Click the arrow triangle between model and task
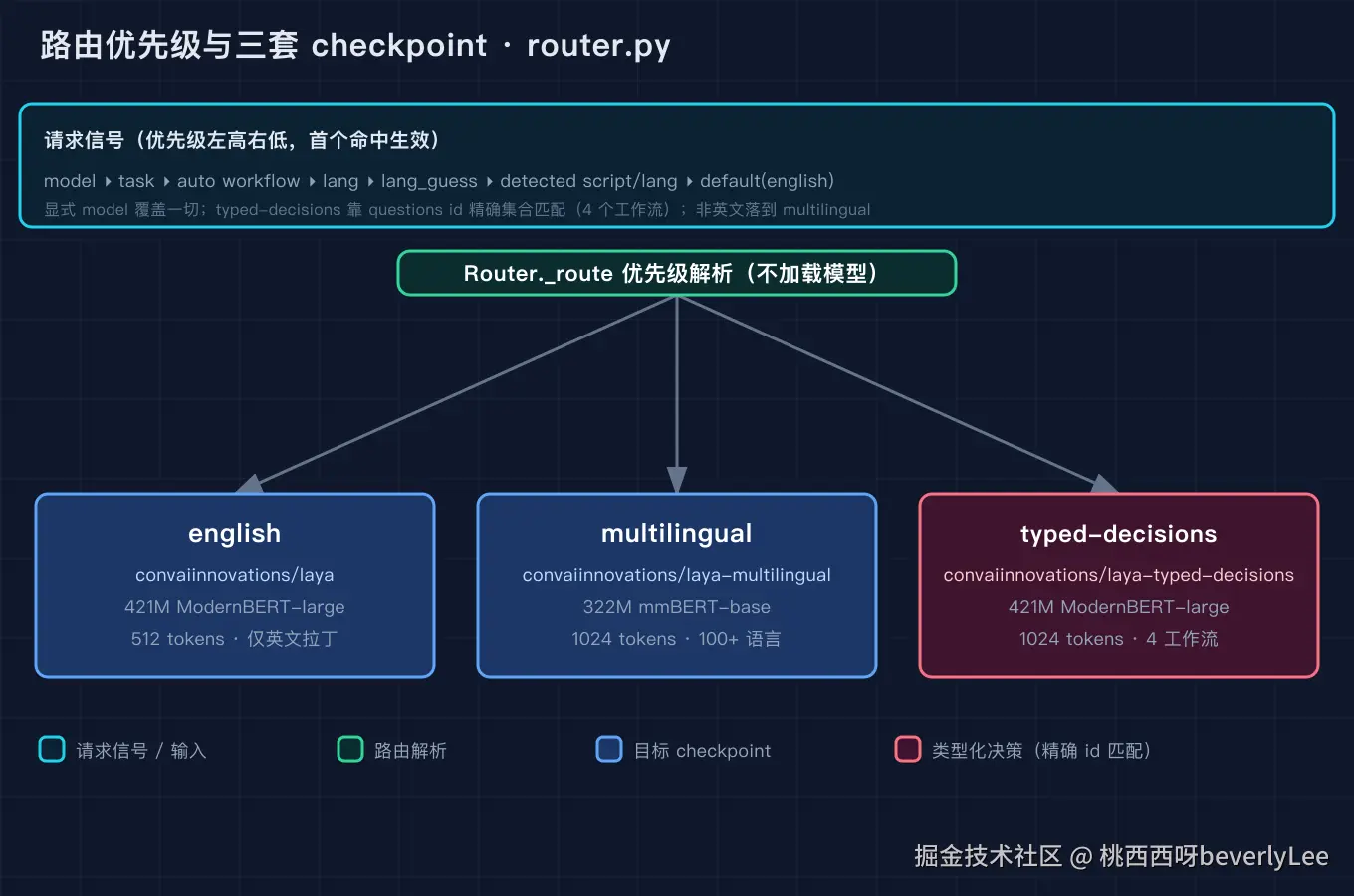 click(x=108, y=181)
